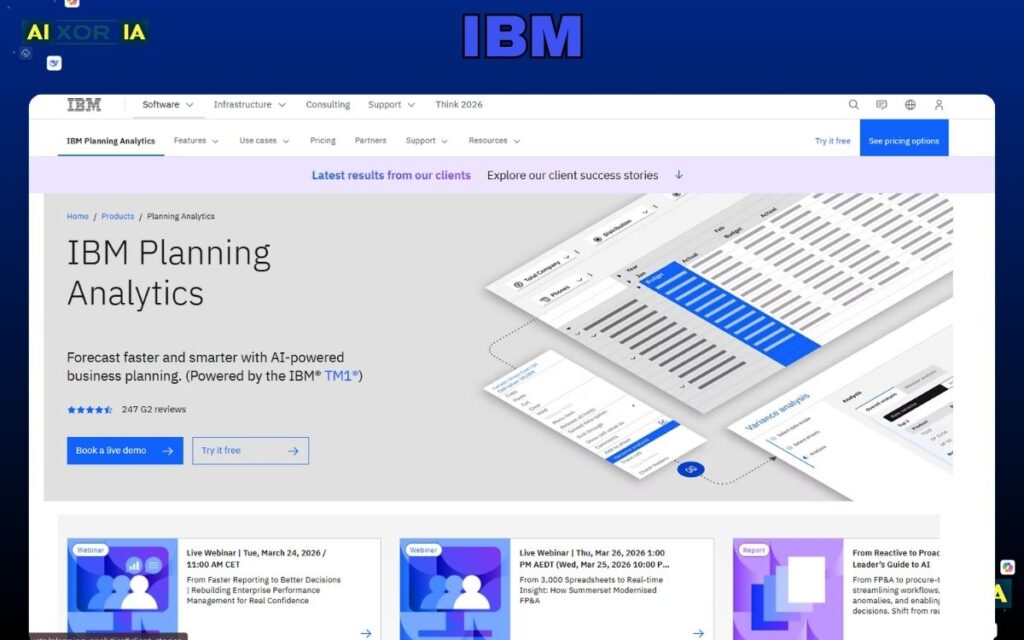Screen dimensions: 1024x640
Task: Click the Report badge on the rightmost card
Action: [752, 549]
